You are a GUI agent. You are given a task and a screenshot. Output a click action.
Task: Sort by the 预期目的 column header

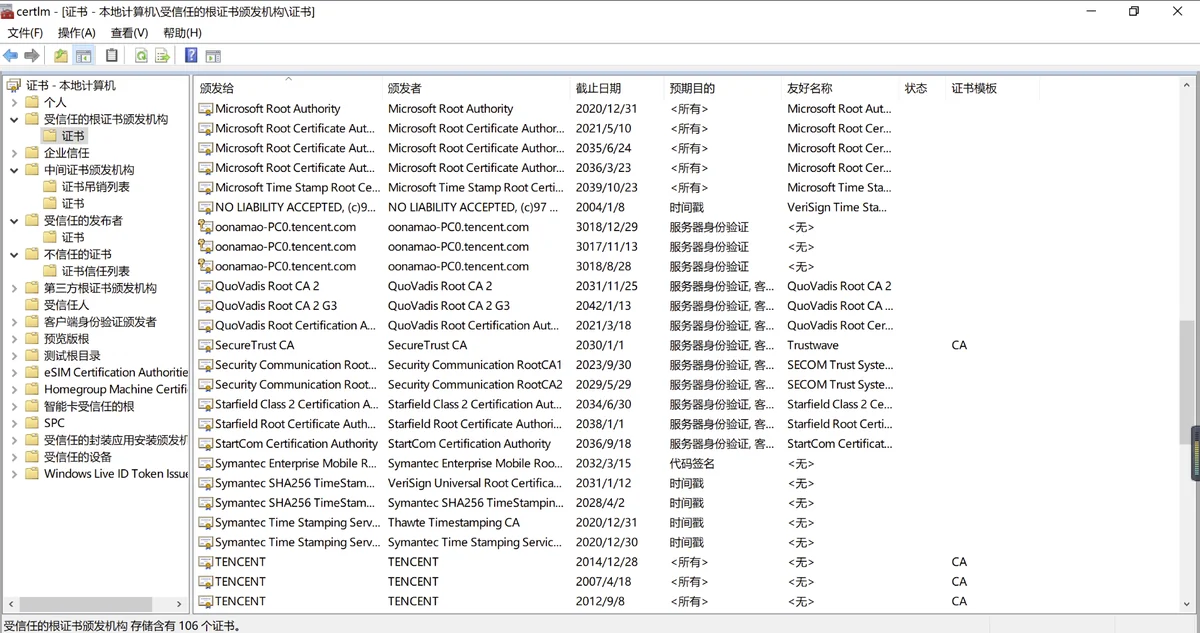(x=723, y=88)
